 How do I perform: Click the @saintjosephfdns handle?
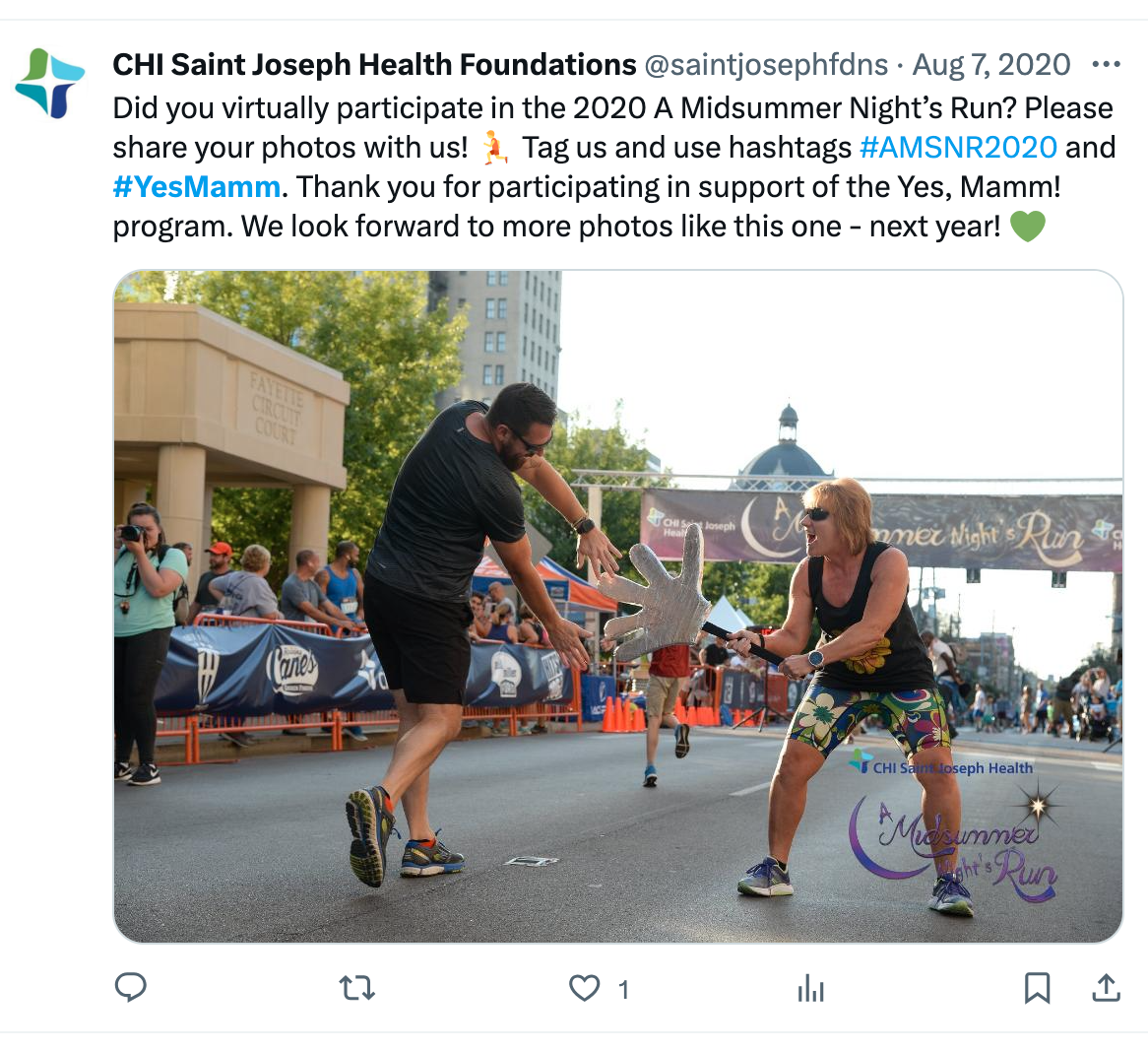click(x=766, y=64)
